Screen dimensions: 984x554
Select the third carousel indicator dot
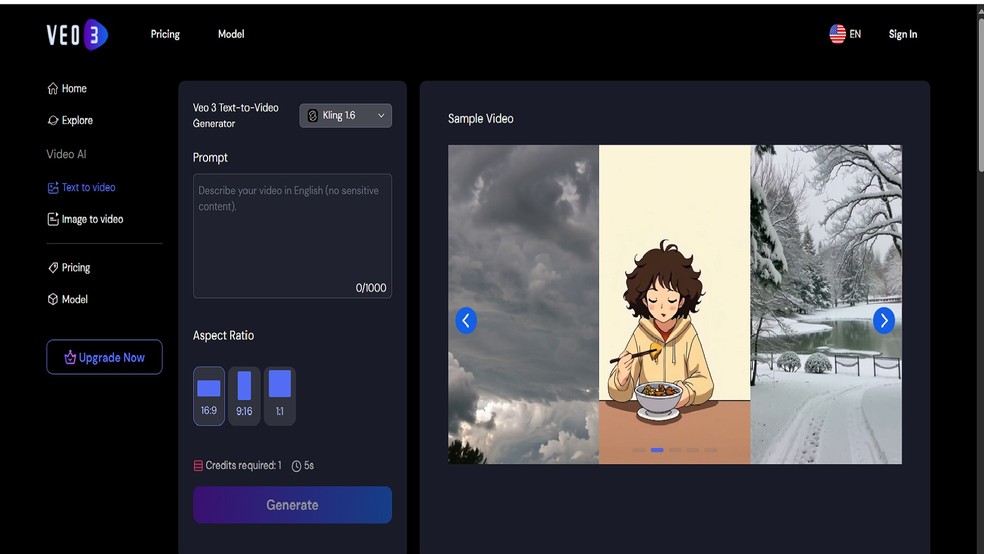coord(675,450)
